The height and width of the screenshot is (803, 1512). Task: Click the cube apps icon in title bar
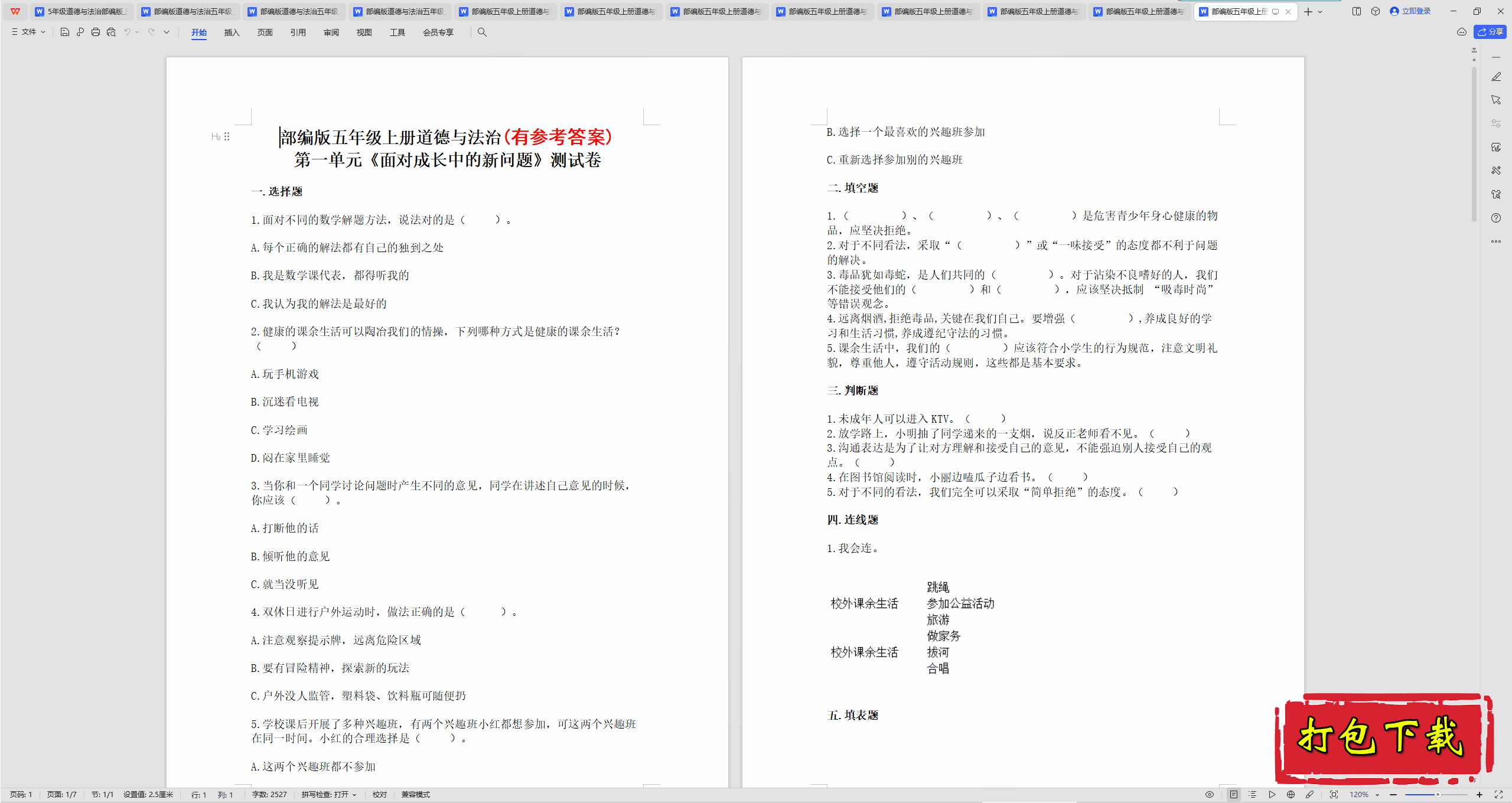coord(1376,11)
